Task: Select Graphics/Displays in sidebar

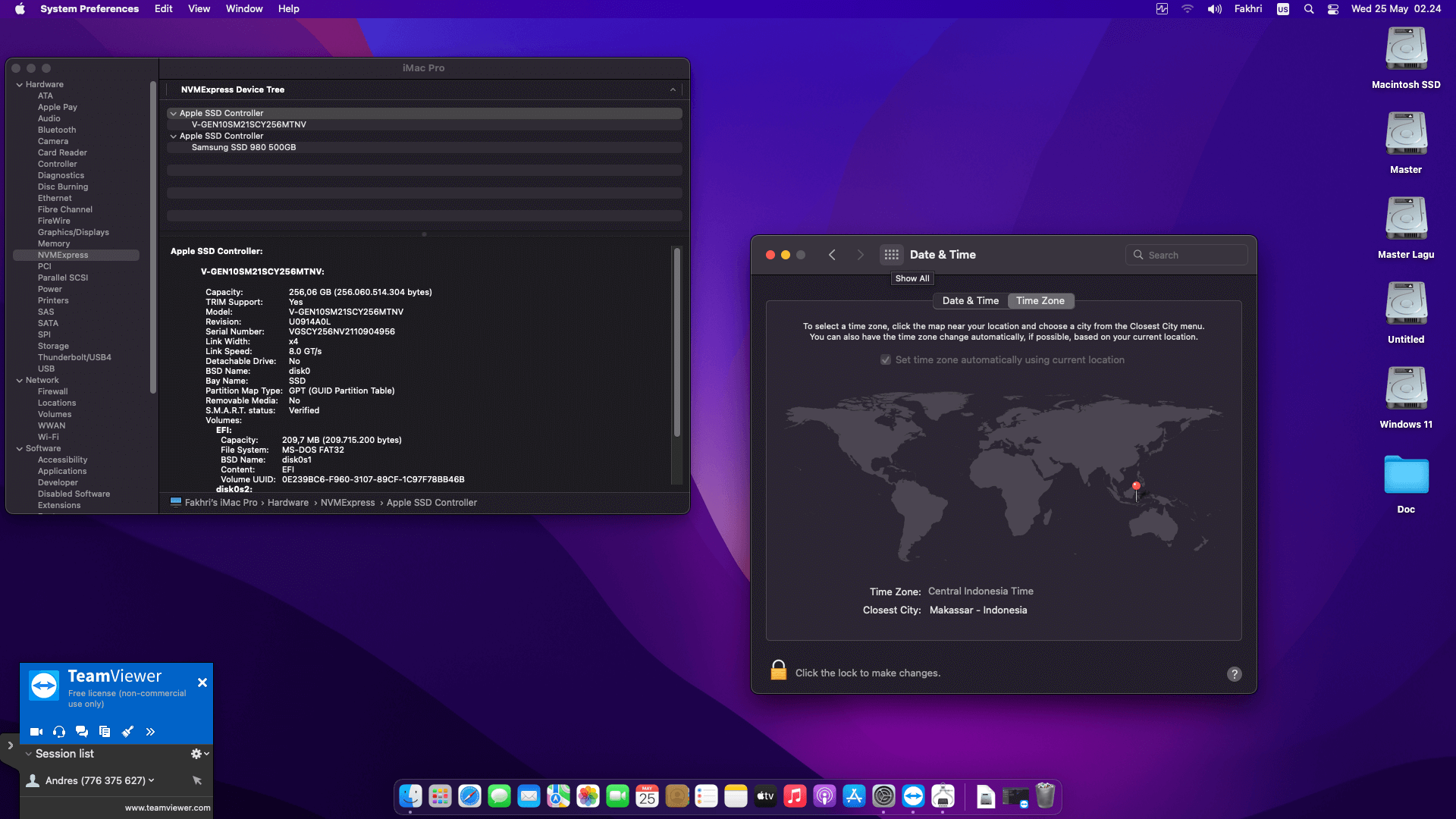Action: pos(74,232)
